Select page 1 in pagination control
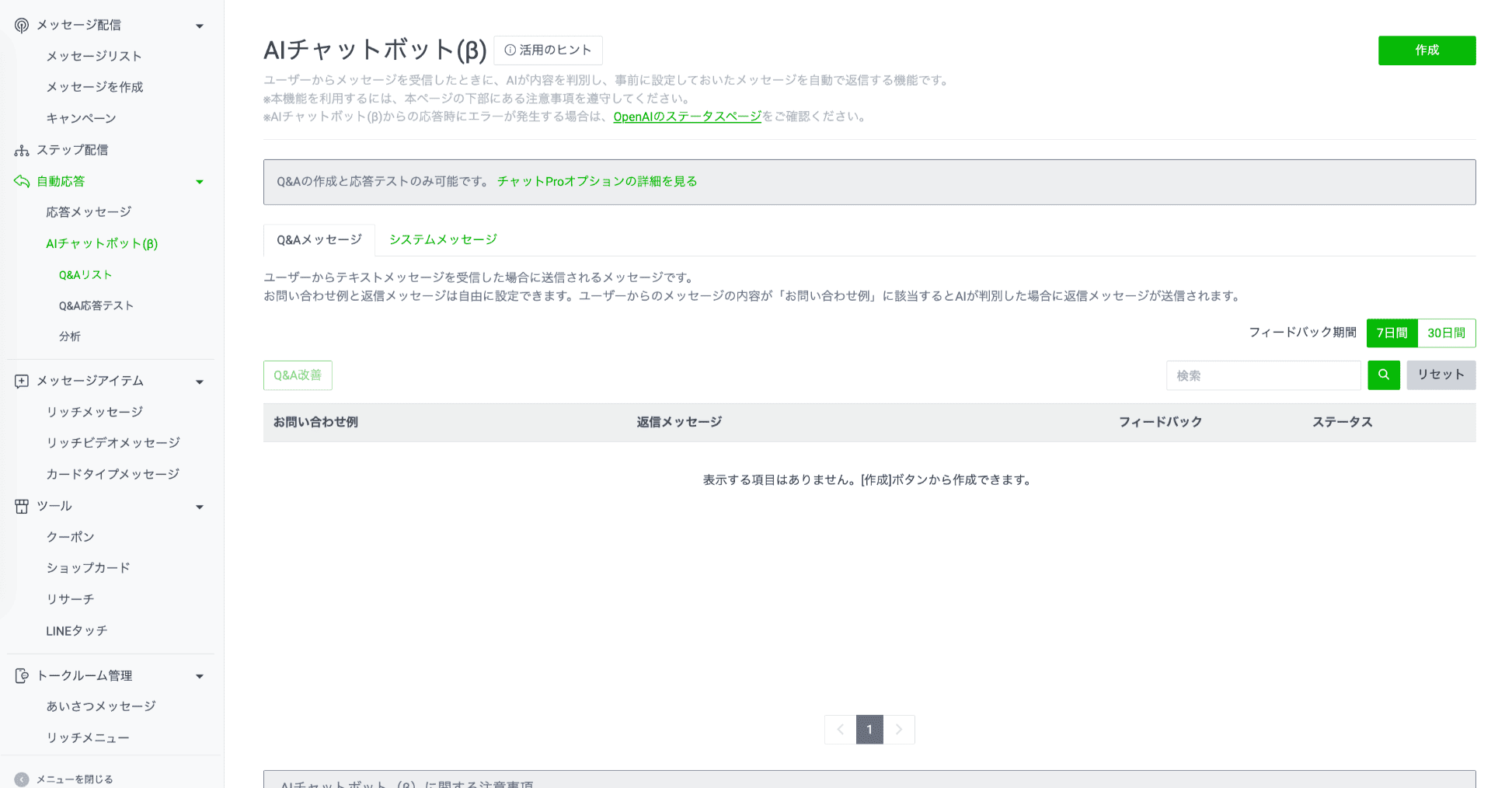 tap(869, 730)
